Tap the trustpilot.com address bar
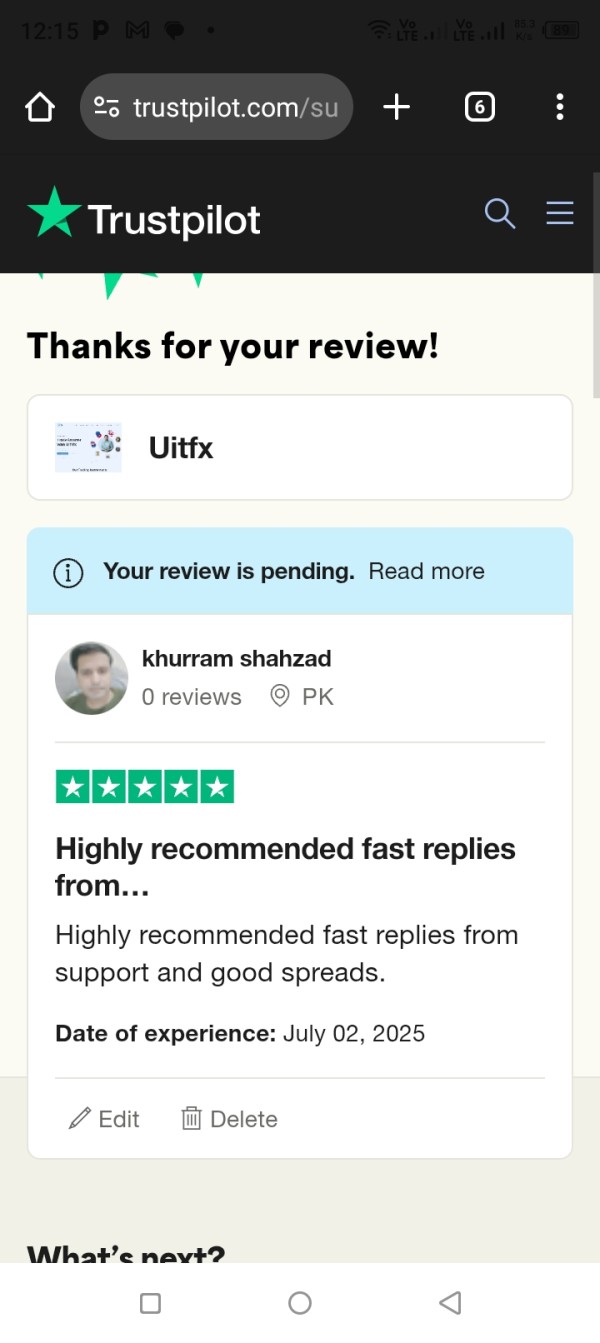The height and width of the screenshot is (1343, 600). pos(235,107)
